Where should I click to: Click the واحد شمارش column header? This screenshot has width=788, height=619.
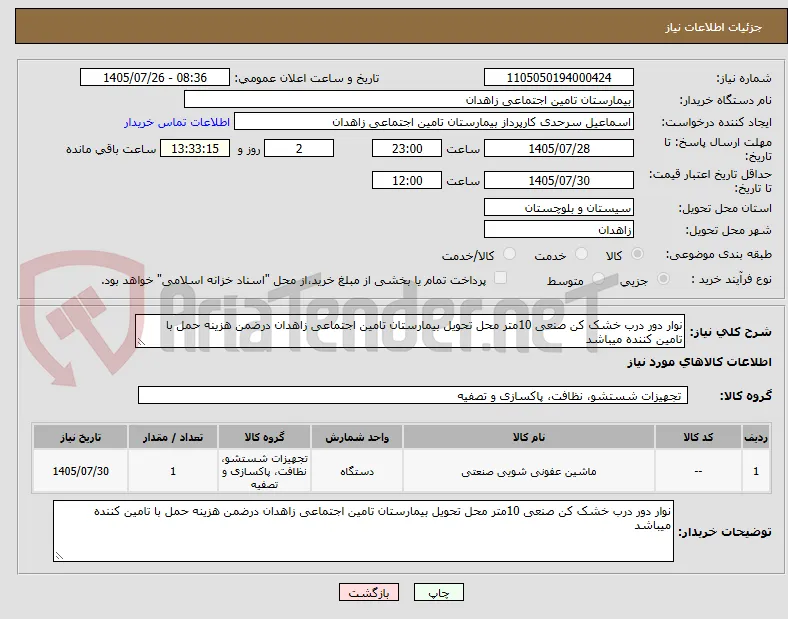(357, 437)
